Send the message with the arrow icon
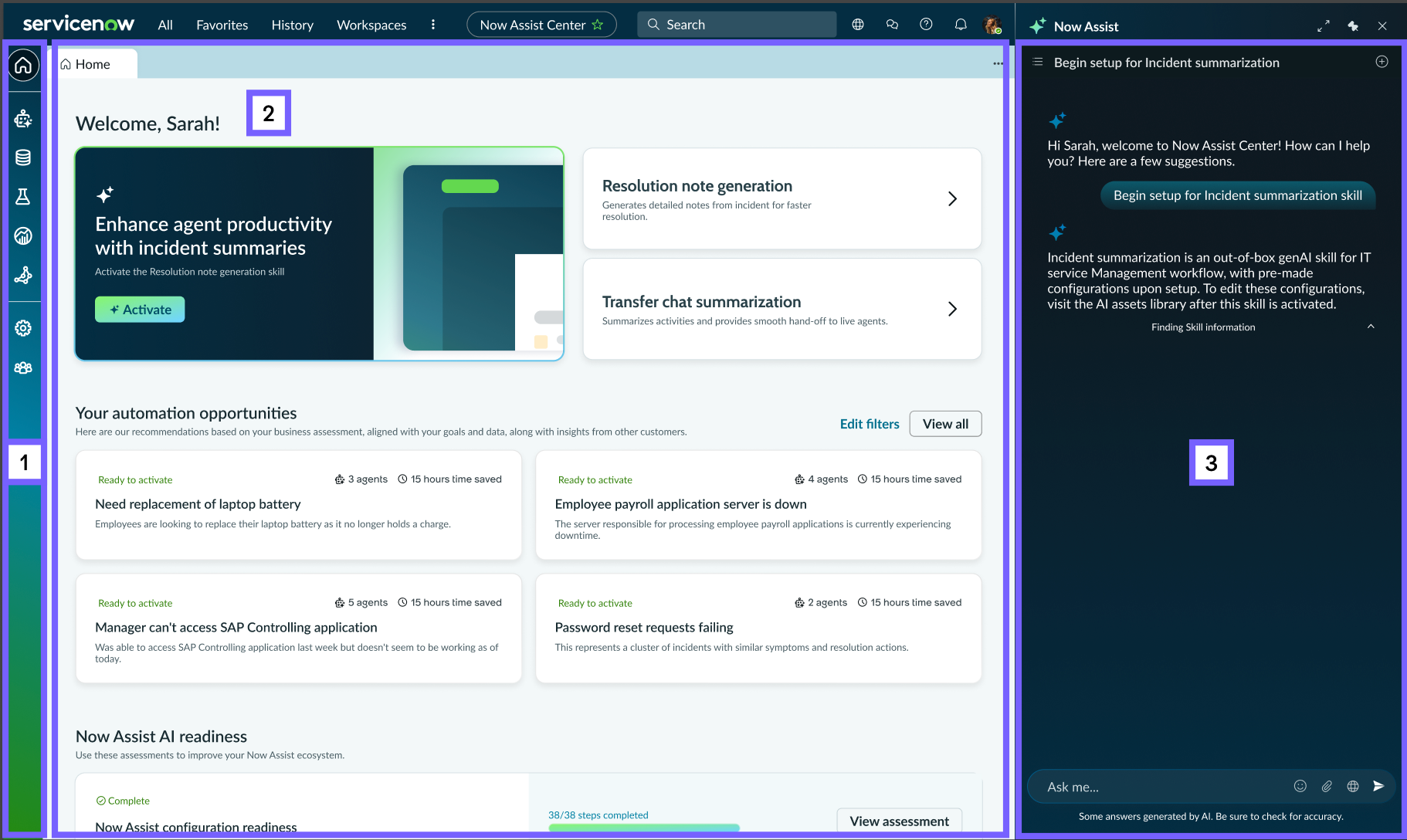 (x=1378, y=786)
